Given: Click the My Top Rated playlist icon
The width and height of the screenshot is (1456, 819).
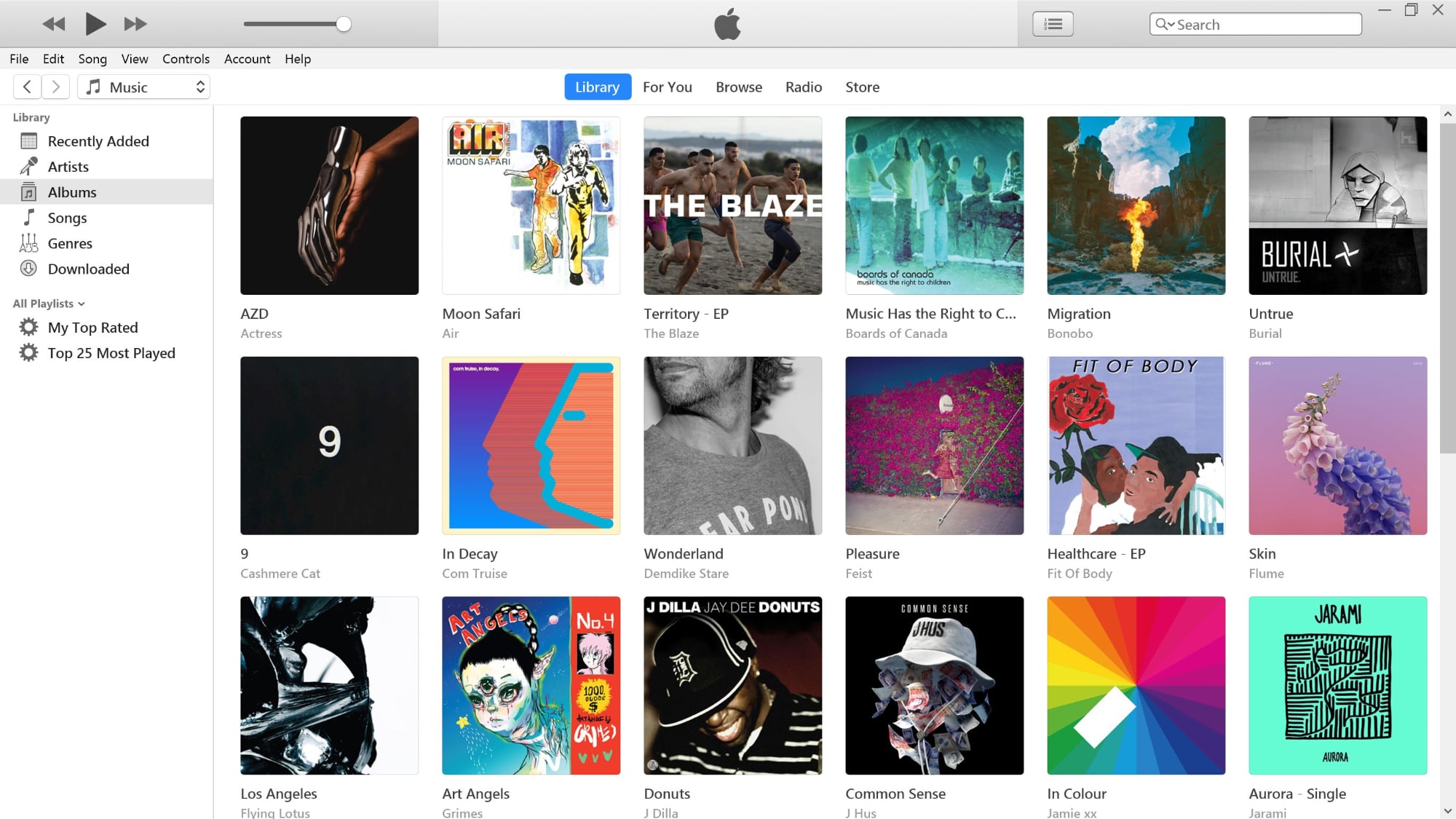Looking at the screenshot, I should point(30,326).
